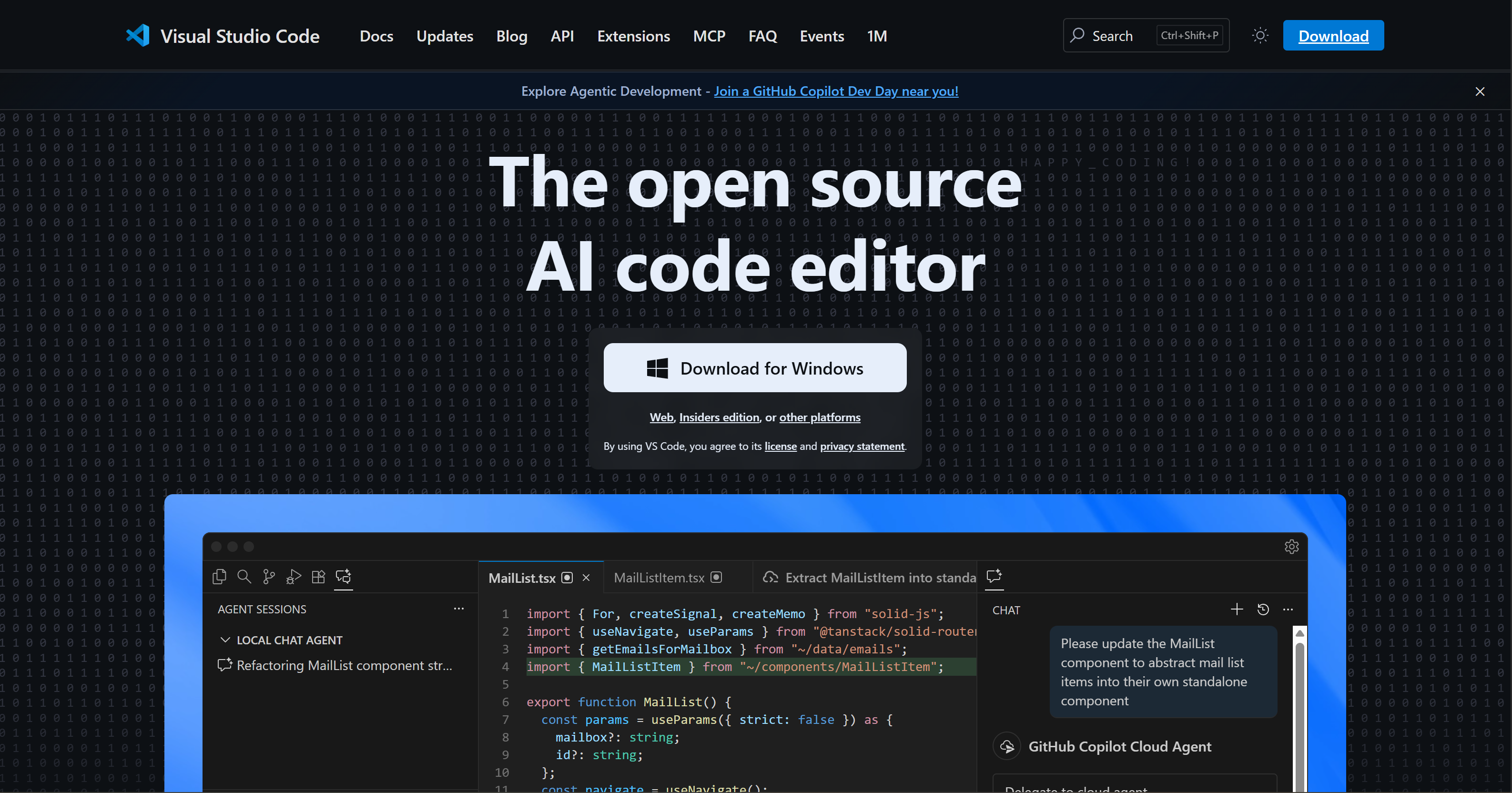Click the blue Download button in header
The height and width of the screenshot is (793, 1512).
[1333, 36]
